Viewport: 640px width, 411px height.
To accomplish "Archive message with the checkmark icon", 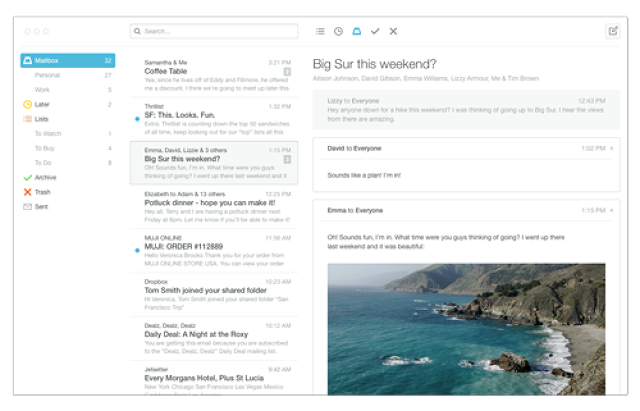I will [375, 31].
